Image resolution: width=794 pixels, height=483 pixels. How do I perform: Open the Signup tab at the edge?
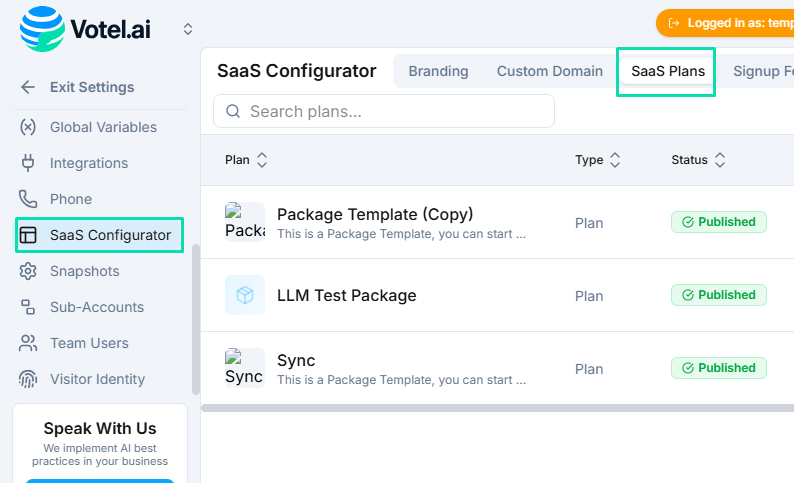(763, 71)
